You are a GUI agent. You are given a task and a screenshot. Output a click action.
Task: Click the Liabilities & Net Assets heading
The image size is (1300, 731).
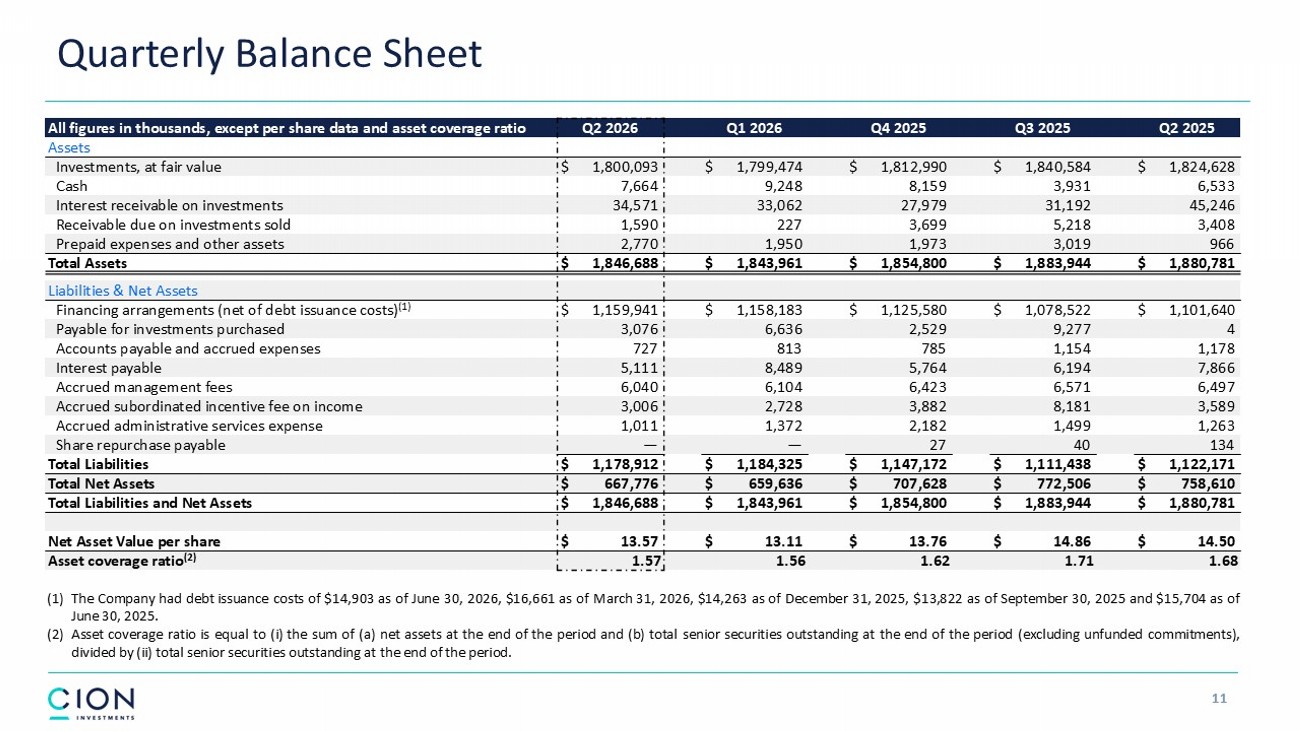tap(123, 291)
